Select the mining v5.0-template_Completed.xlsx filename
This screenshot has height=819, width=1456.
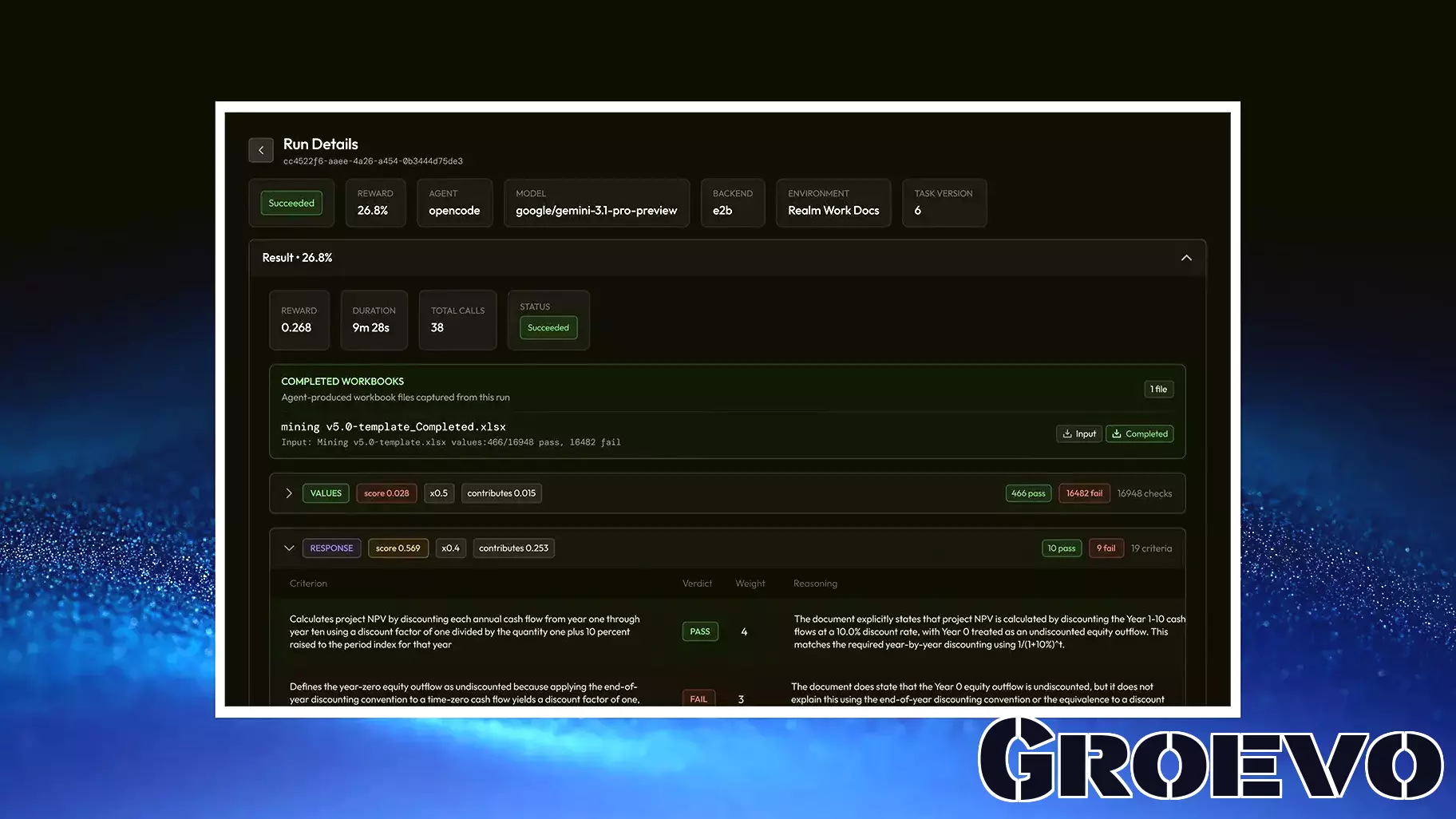tap(394, 427)
